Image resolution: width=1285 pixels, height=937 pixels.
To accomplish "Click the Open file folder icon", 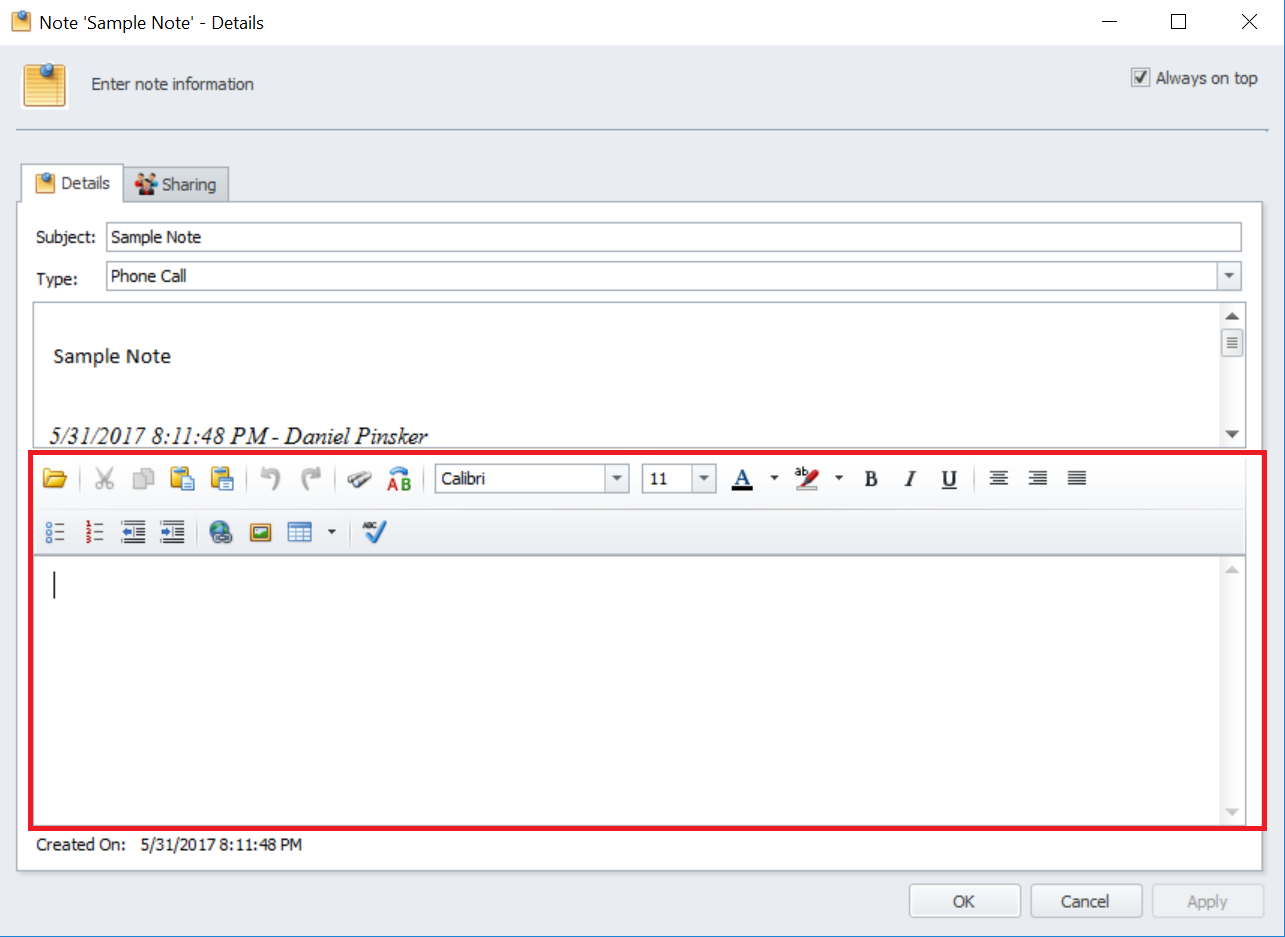I will pos(55,479).
